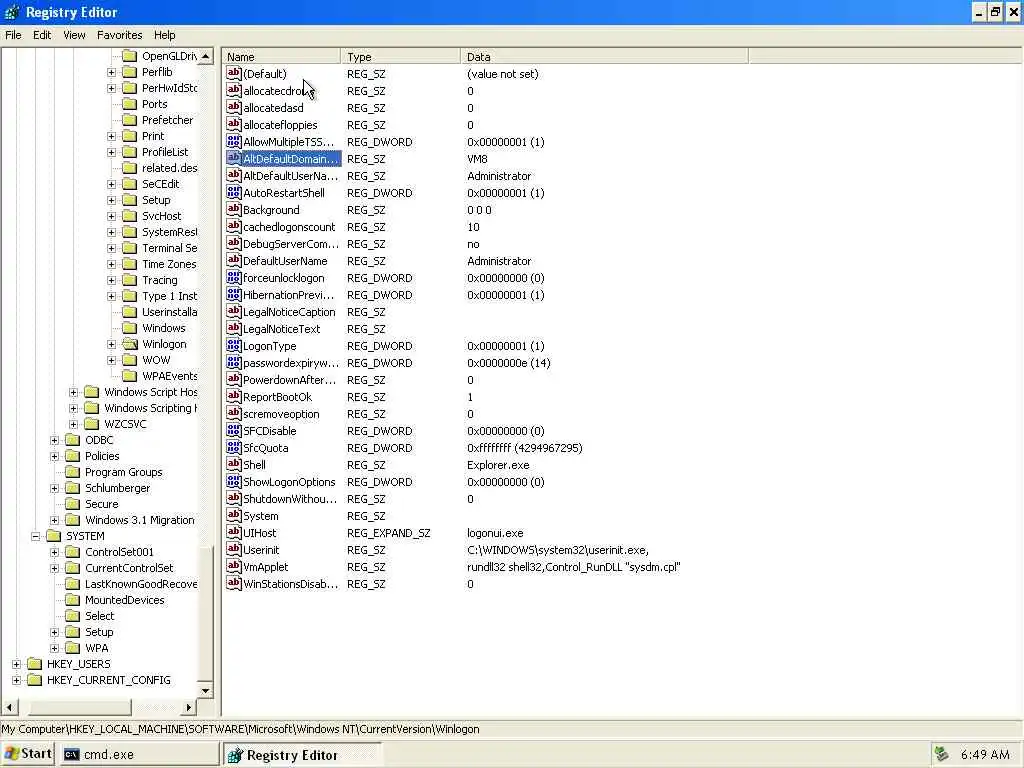Image resolution: width=1024 pixels, height=768 pixels.
Task: Expand the HKEY_CURRENT_CONFIG hive
Action: [16, 680]
